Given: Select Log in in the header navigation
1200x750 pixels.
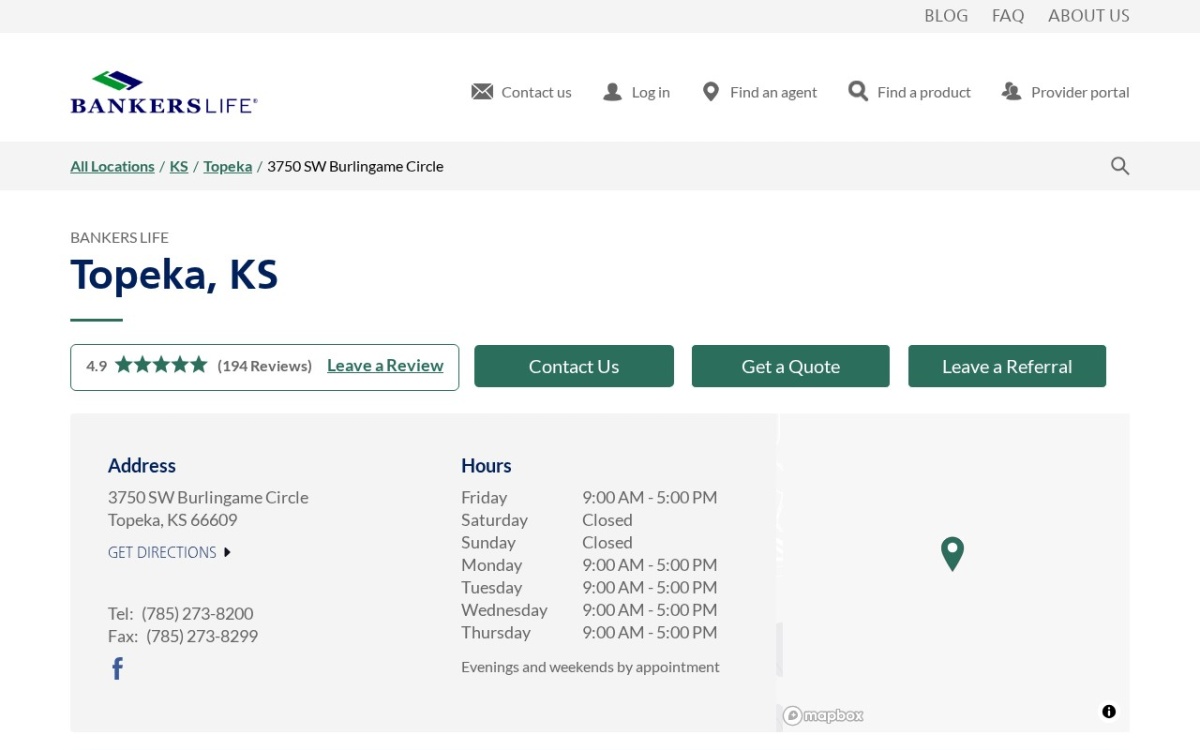Looking at the screenshot, I should tap(651, 92).
